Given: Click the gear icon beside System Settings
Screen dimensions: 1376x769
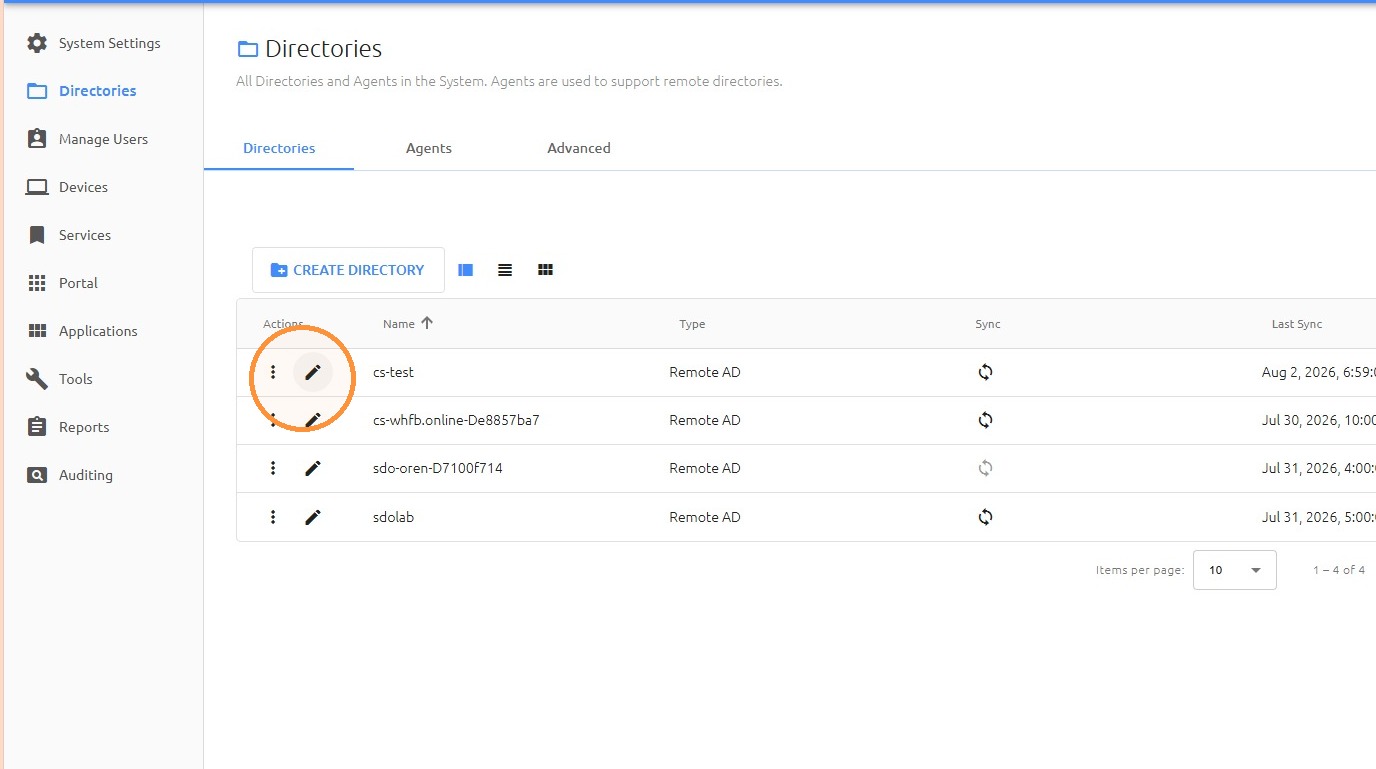Looking at the screenshot, I should point(37,43).
